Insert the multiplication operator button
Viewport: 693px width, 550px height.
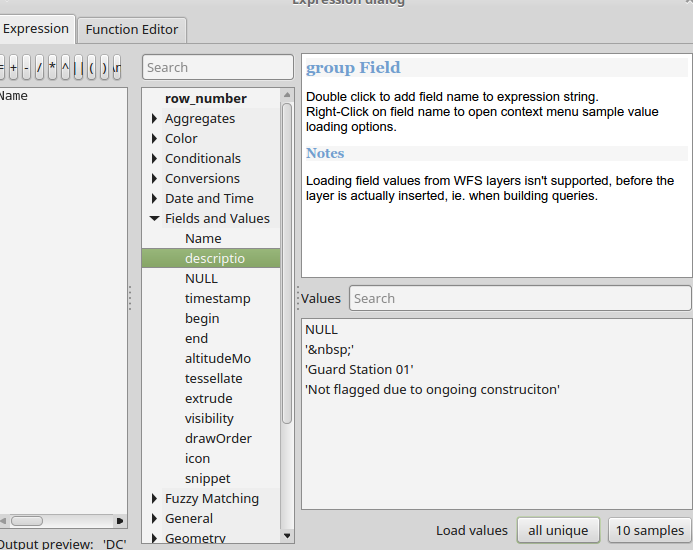[x=52, y=68]
